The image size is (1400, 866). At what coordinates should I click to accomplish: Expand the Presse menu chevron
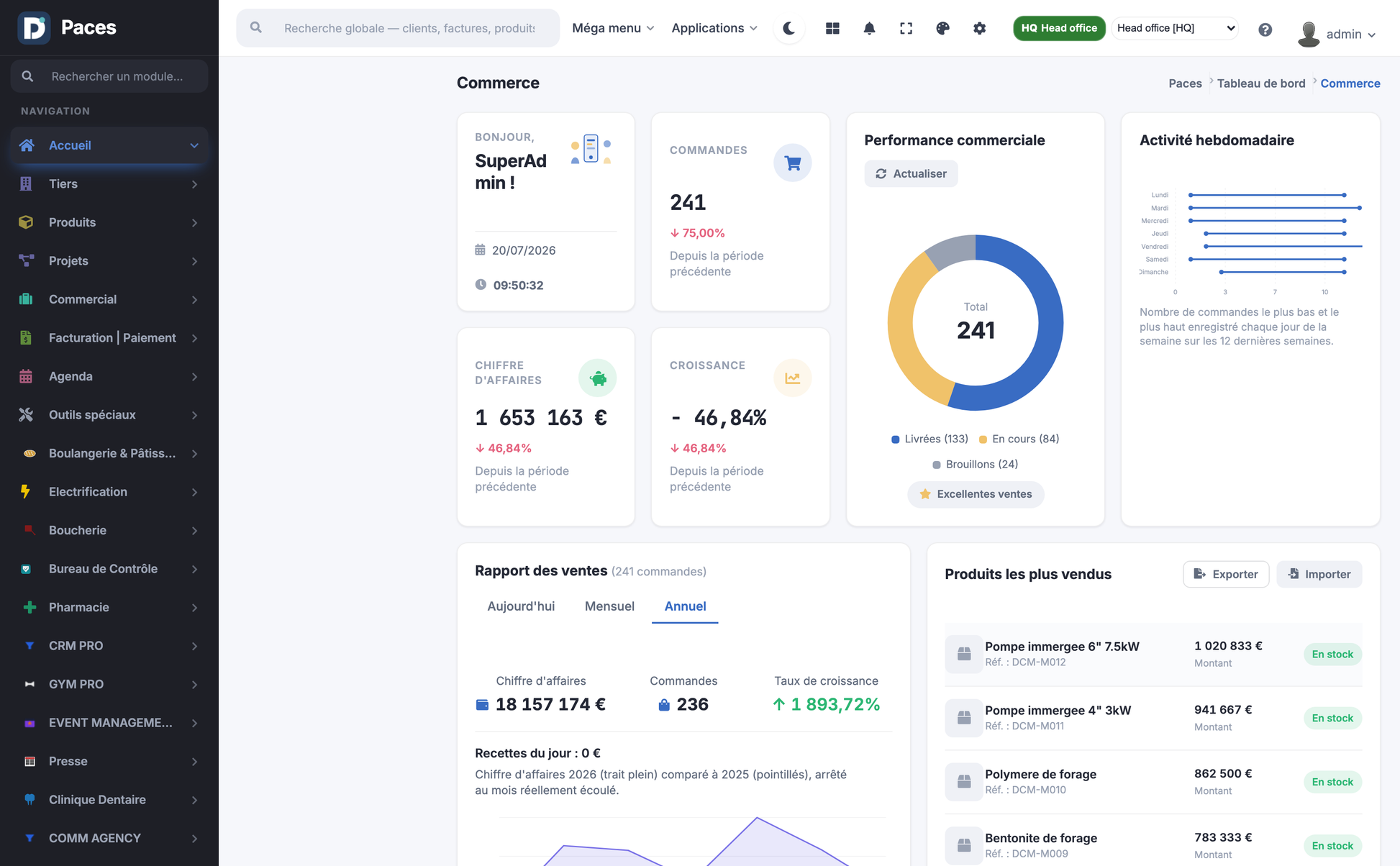pos(194,762)
